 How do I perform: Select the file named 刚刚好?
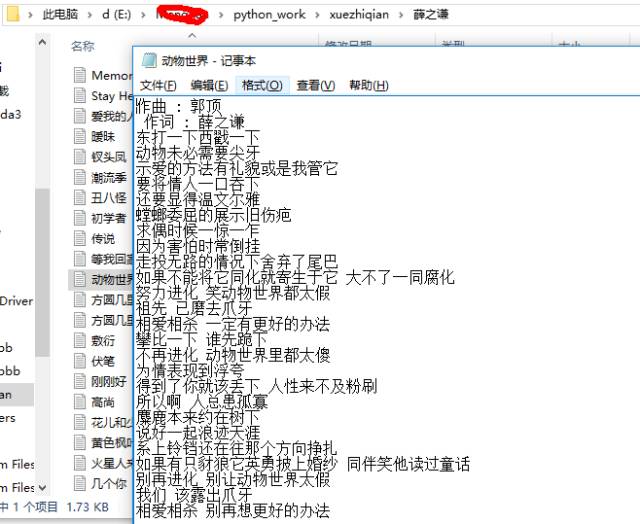[x=109, y=381]
